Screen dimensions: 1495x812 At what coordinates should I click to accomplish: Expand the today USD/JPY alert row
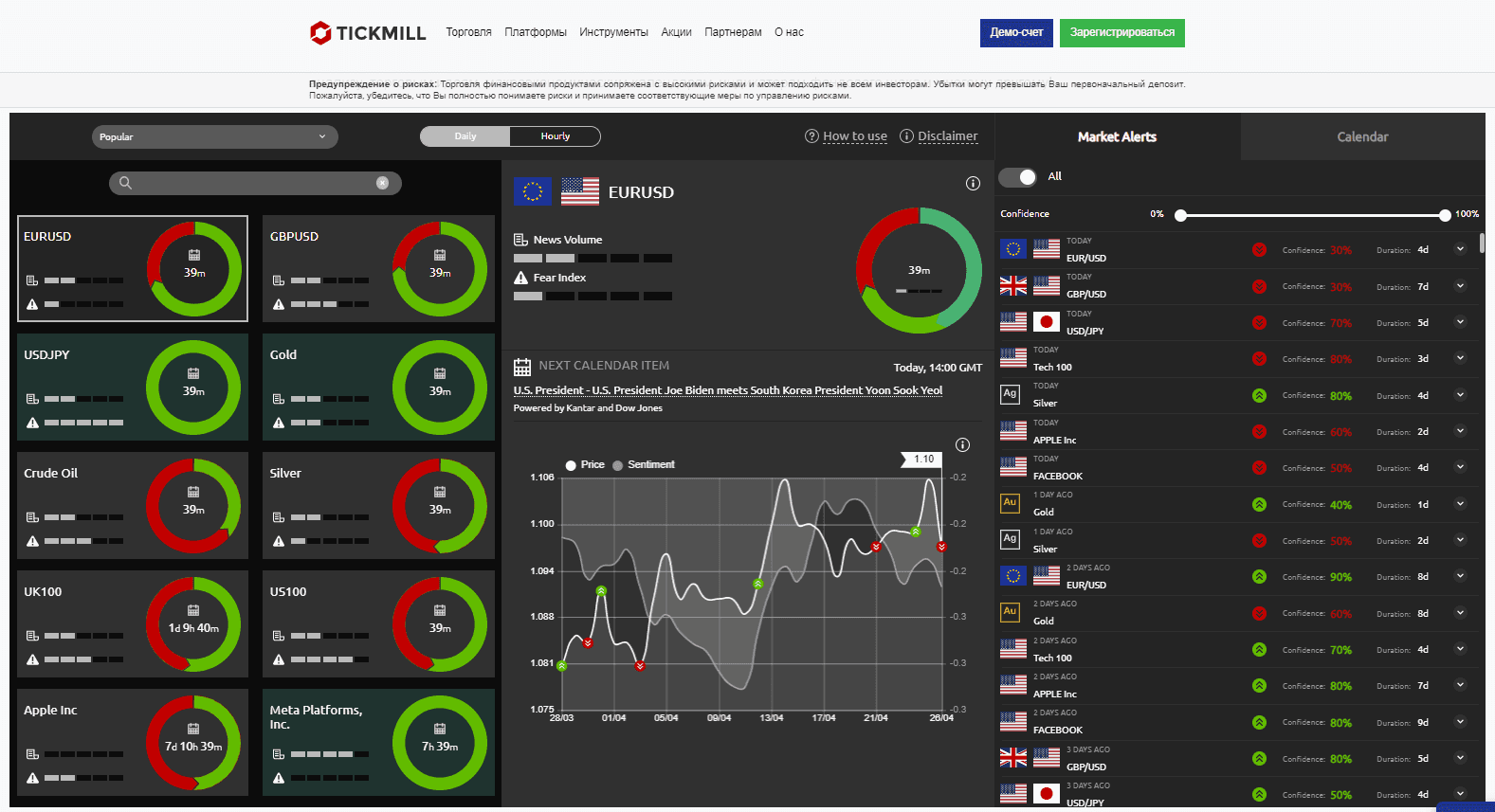coord(1460,322)
